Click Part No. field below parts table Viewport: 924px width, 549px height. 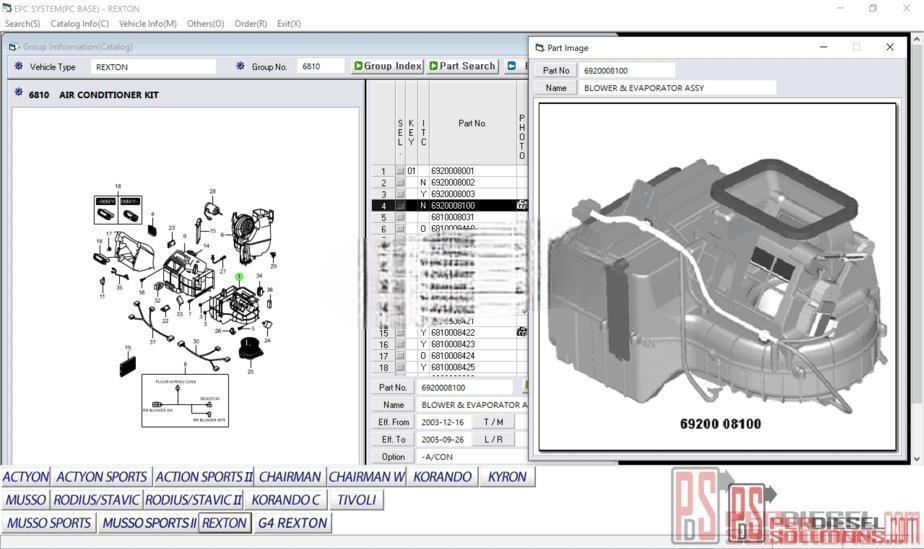tap(464, 387)
